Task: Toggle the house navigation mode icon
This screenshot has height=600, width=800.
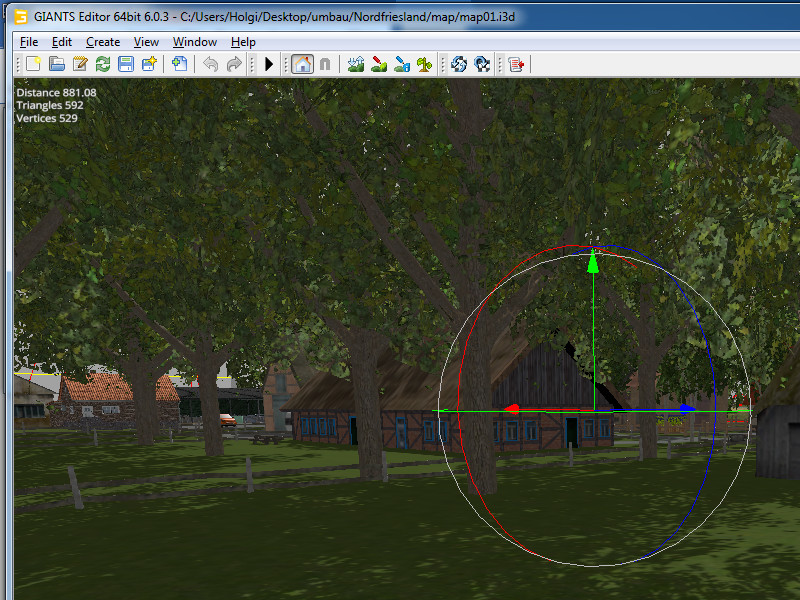Action: (x=302, y=64)
